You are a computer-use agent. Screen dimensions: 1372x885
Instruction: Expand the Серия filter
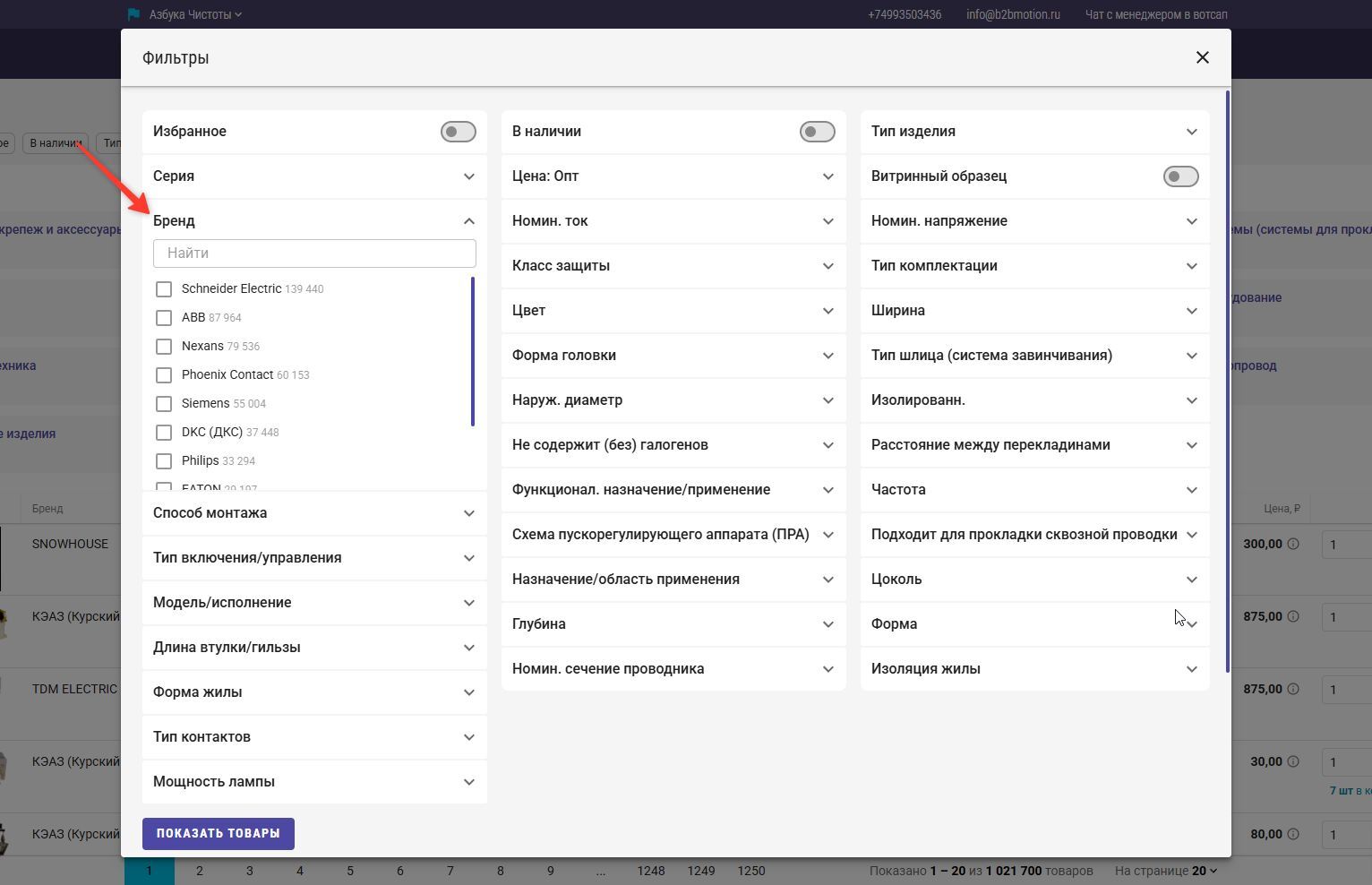468,176
